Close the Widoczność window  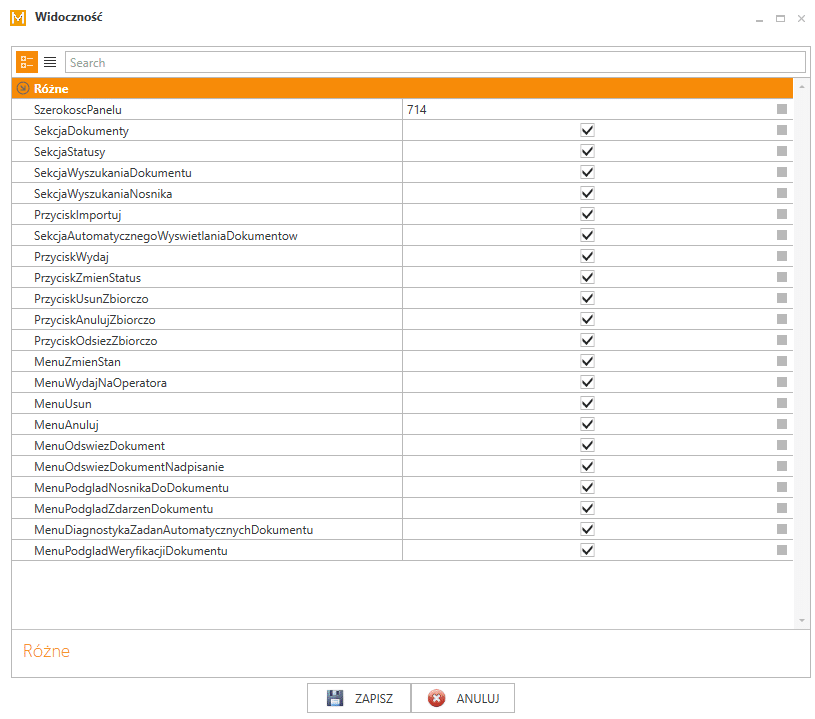pyautogui.click(x=801, y=19)
